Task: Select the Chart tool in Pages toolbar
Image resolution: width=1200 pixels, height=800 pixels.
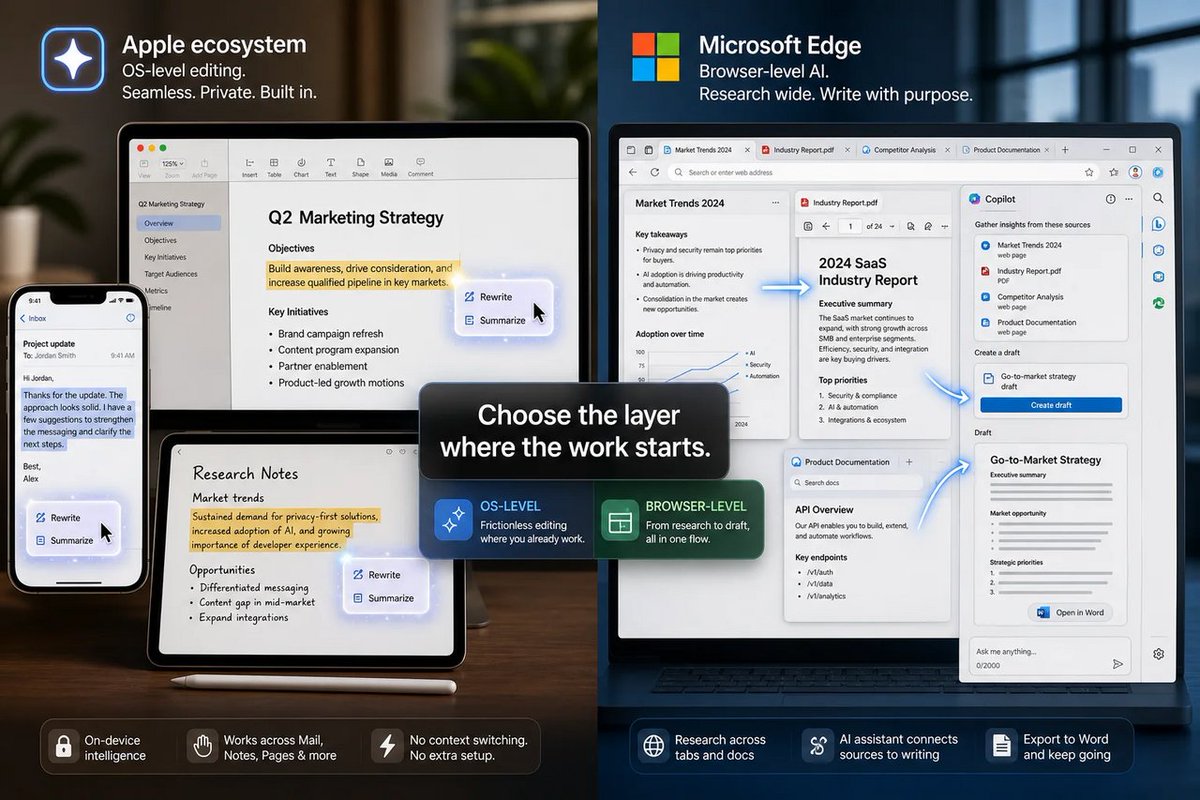Action: (x=301, y=167)
